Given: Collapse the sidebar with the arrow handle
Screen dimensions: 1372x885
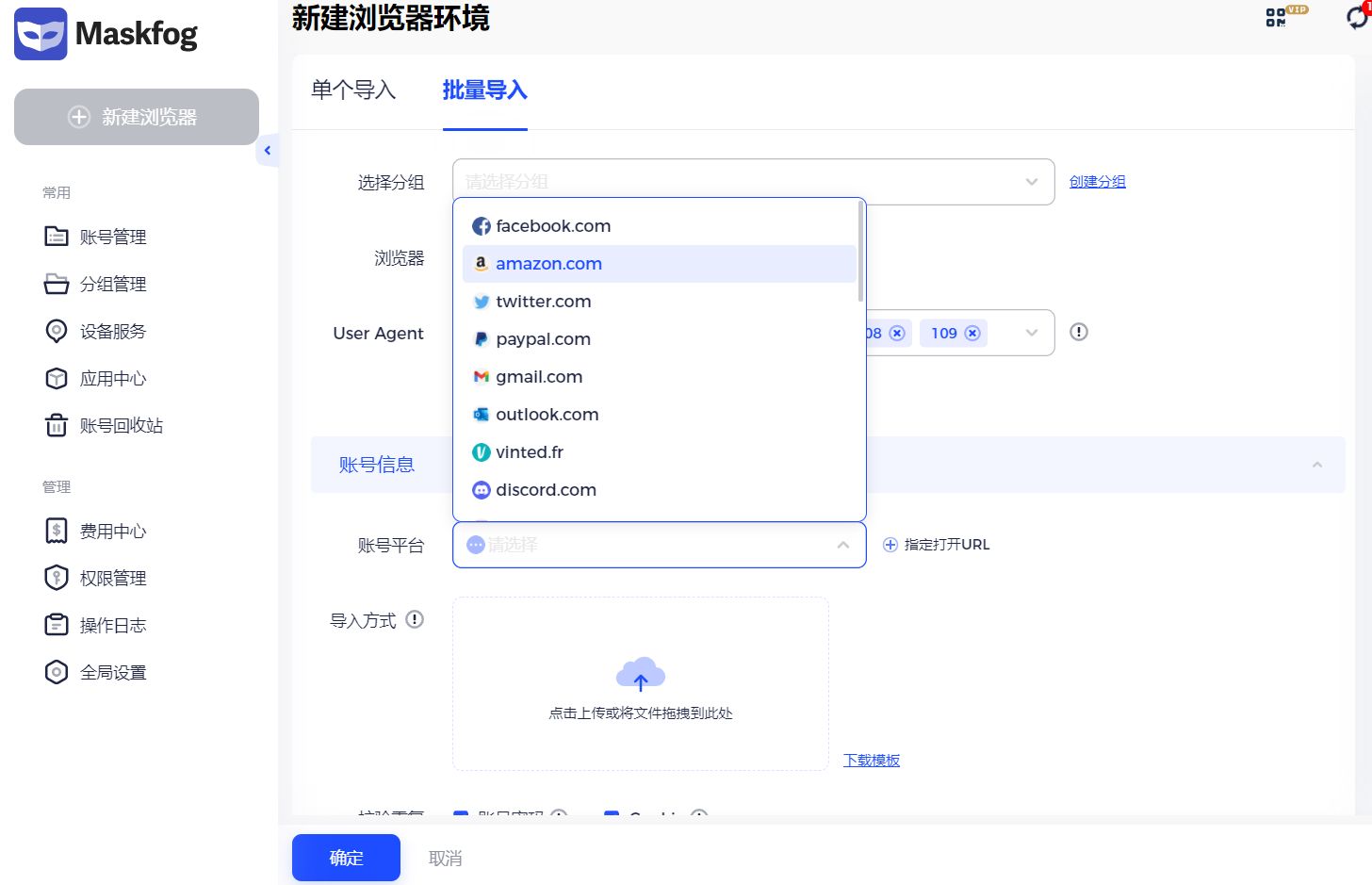Looking at the screenshot, I should click(x=268, y=151).
